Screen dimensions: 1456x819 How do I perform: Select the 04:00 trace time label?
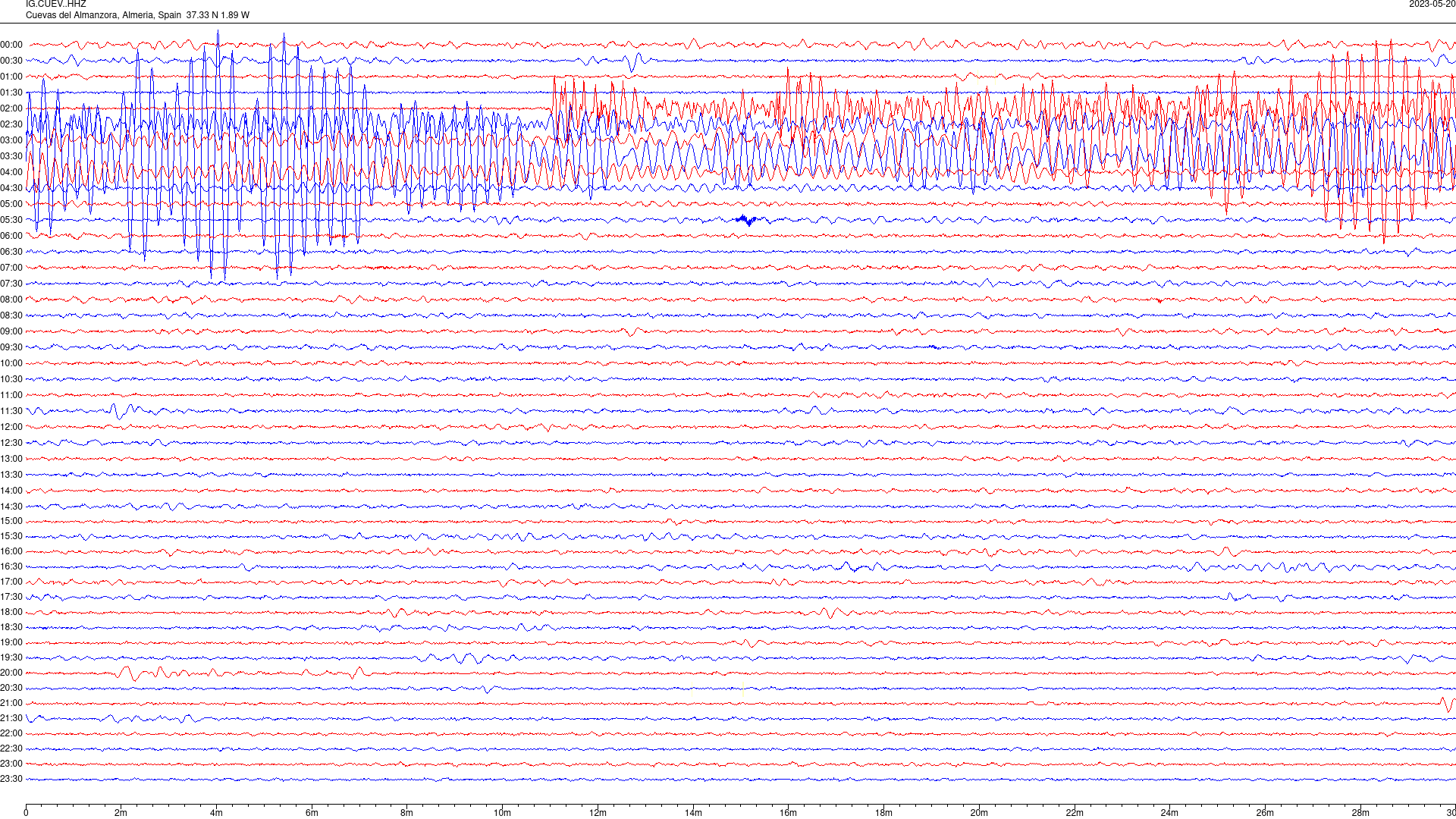pyautogui.click(x=11, y=172)
